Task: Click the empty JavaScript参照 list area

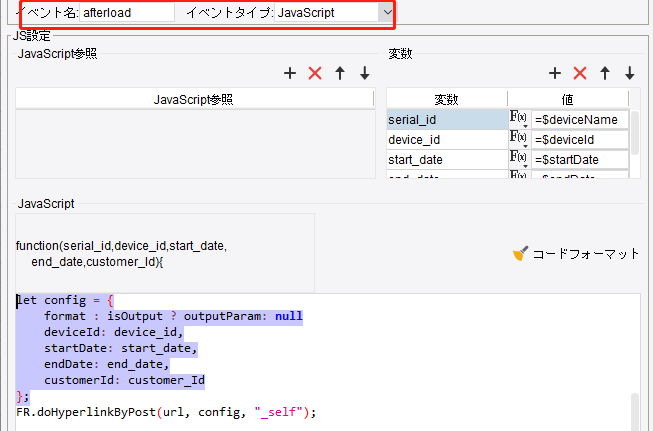Action: 195,144
